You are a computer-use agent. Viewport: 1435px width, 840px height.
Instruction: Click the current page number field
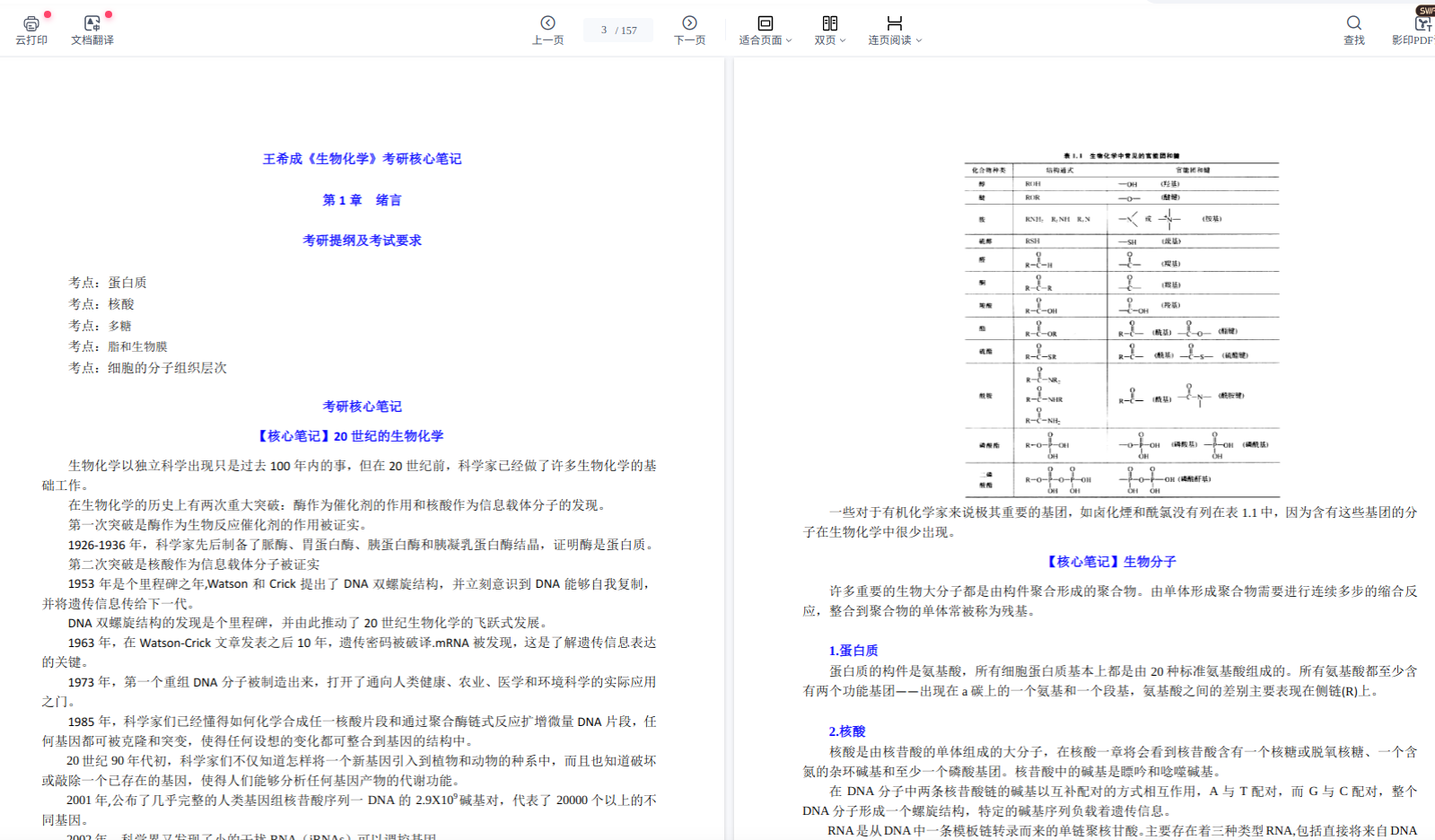[x=604, y=30]
